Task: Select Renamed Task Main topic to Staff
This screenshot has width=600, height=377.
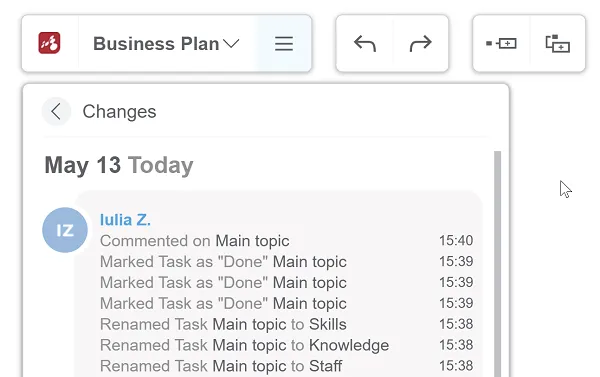Action: point(286,366)
